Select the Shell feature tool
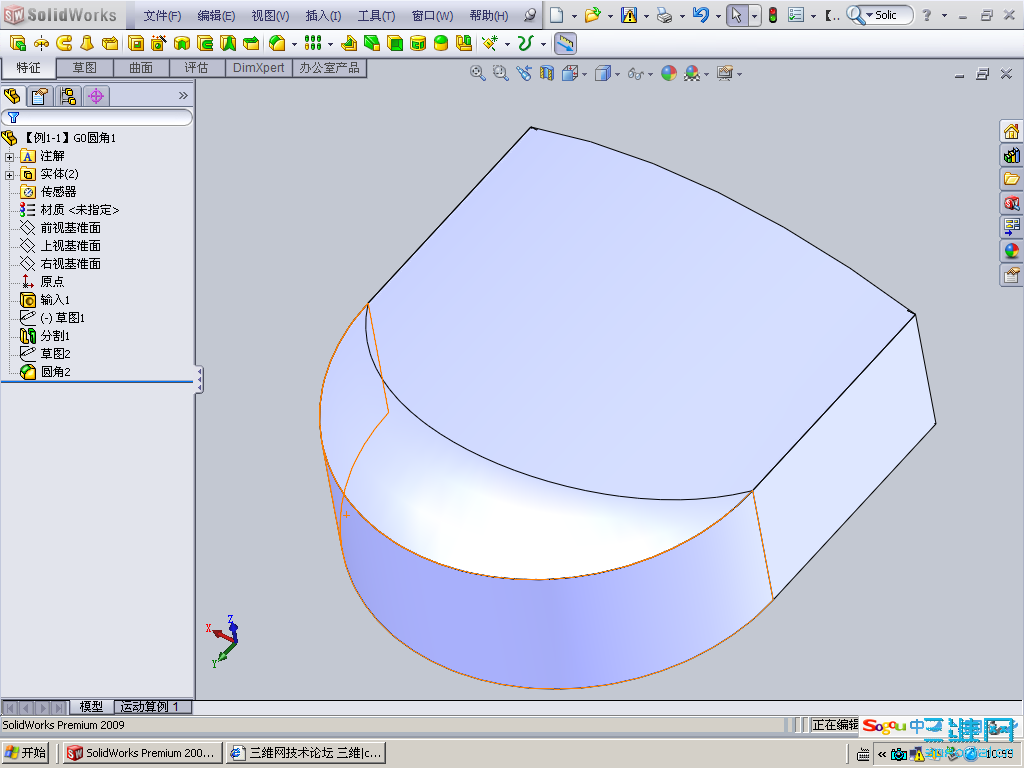 395,43
